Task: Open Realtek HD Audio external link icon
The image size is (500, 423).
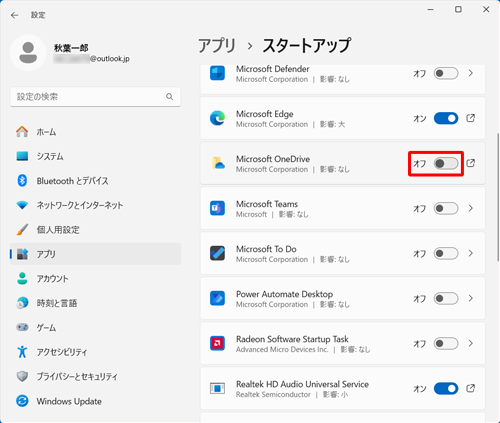Action: (470, 388)
